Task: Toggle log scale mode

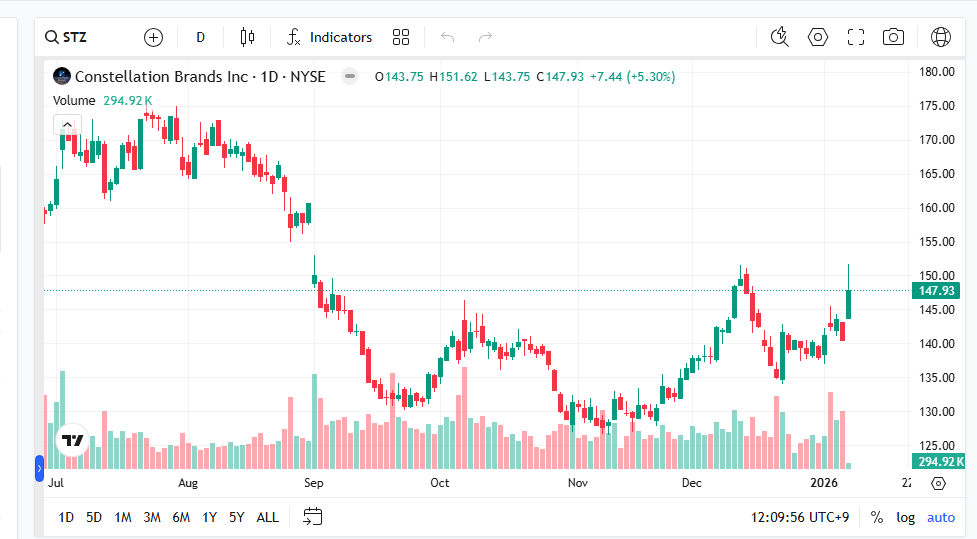Action: coord(905,517)
